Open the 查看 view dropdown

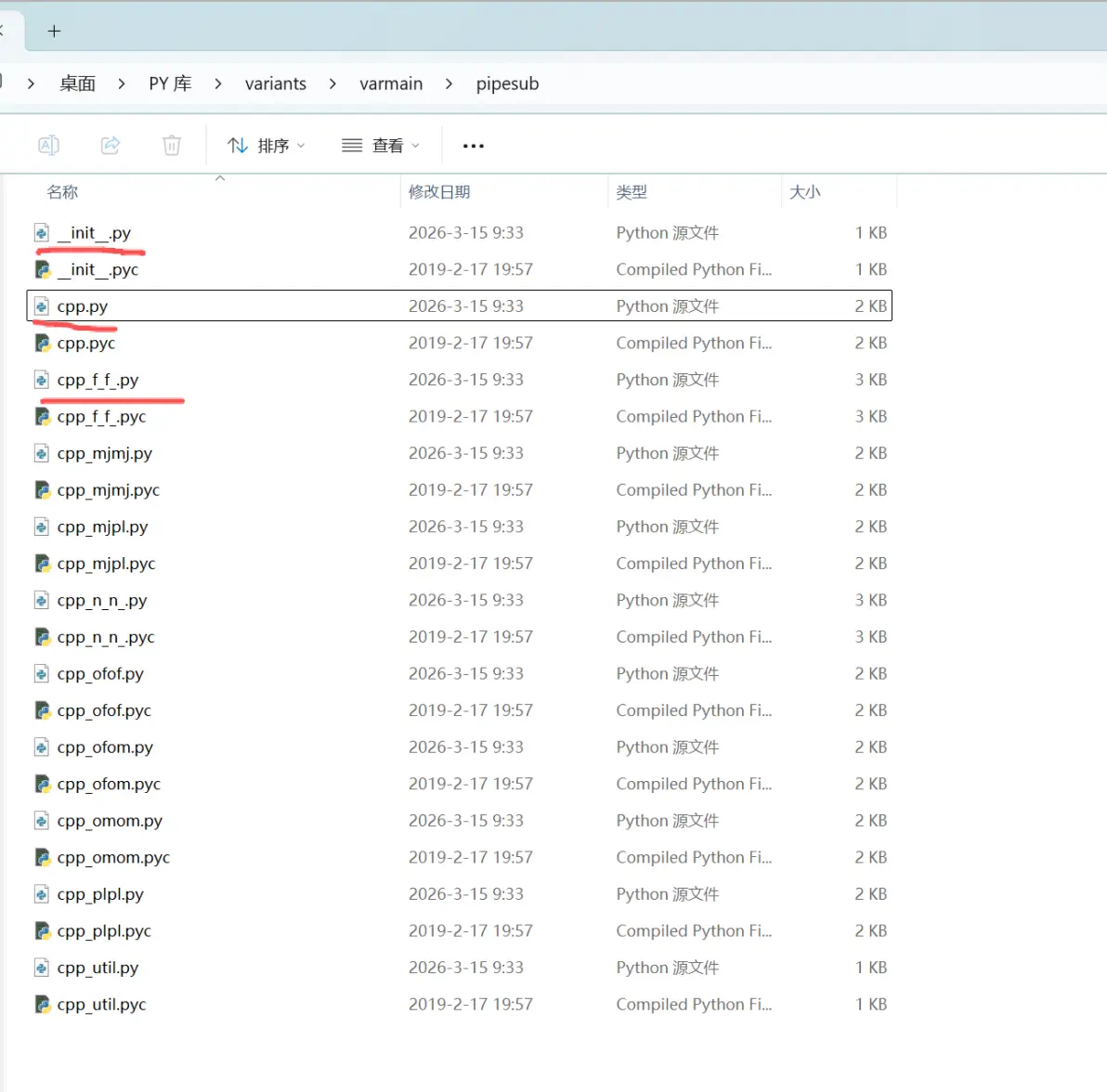381,146
